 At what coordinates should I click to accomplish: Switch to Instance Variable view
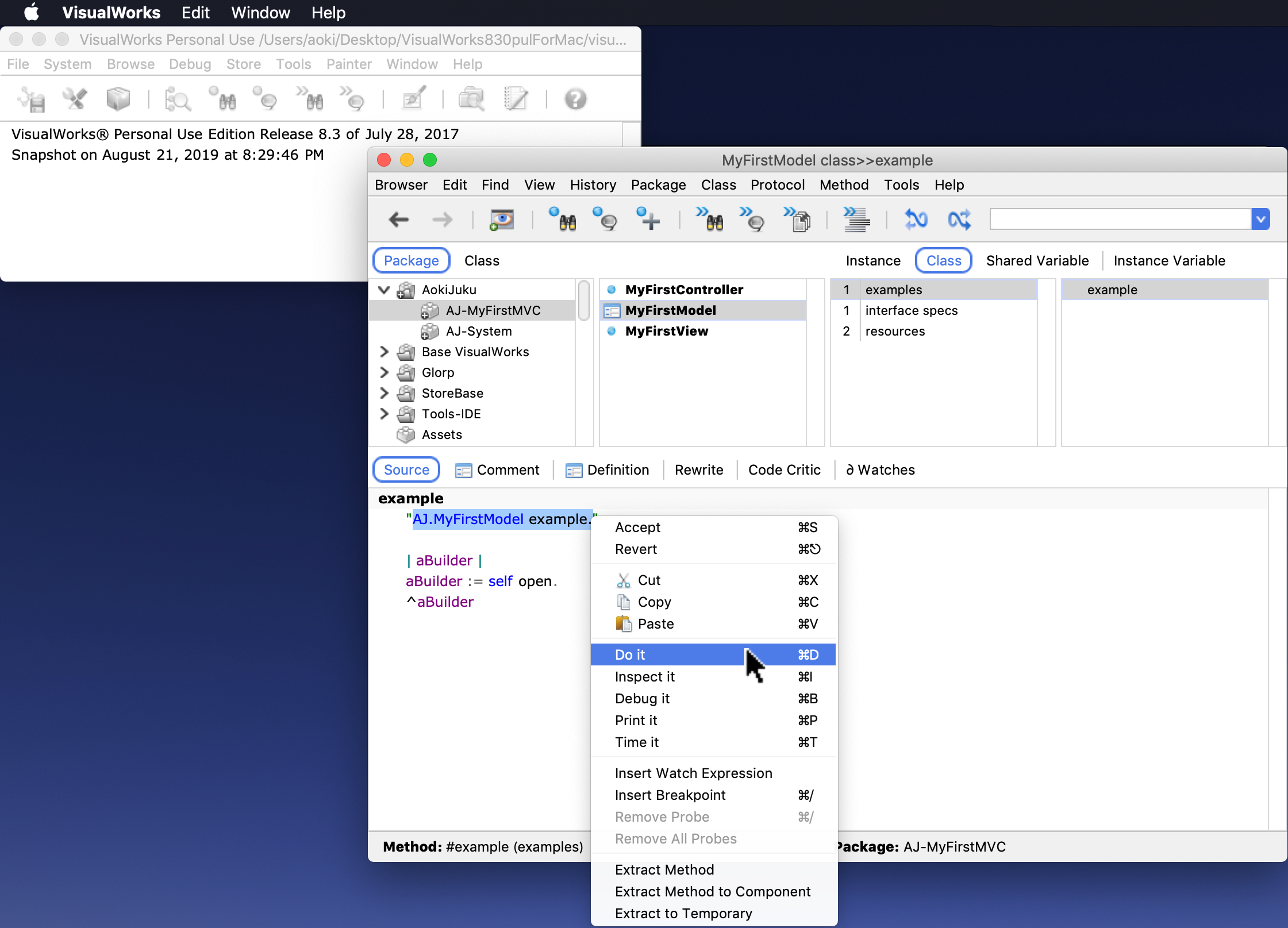tap(1169, 261)
